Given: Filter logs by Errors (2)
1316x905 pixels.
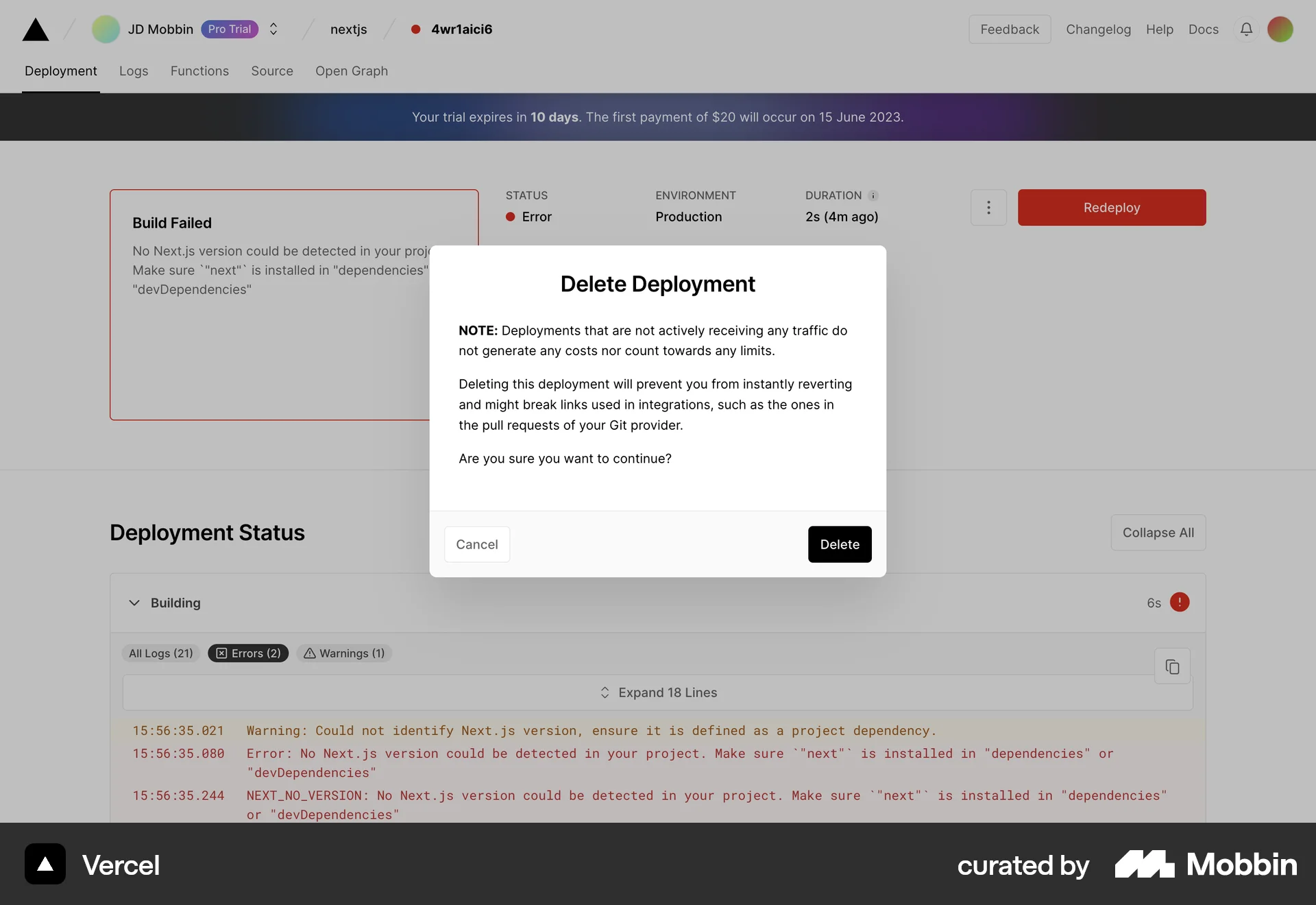Looking at the screenshot, I should (247, 653).
